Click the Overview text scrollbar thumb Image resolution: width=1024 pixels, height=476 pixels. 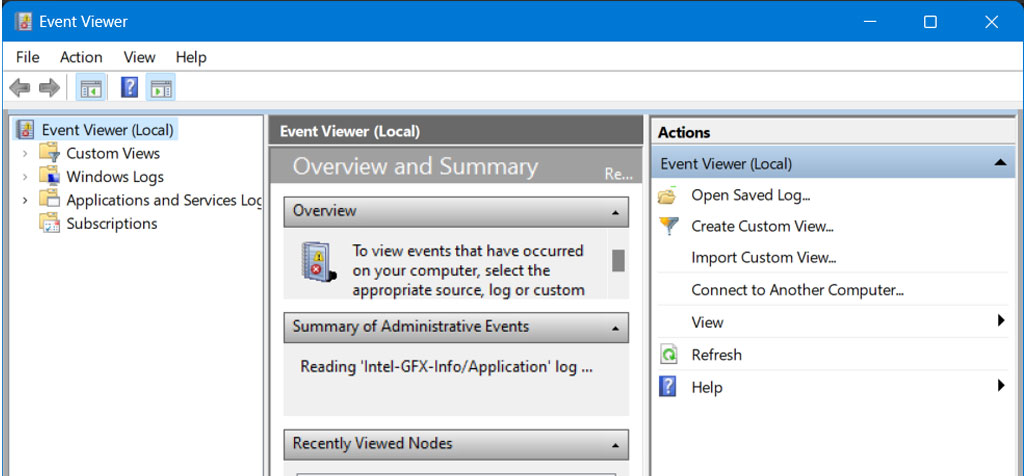point(618,261)
